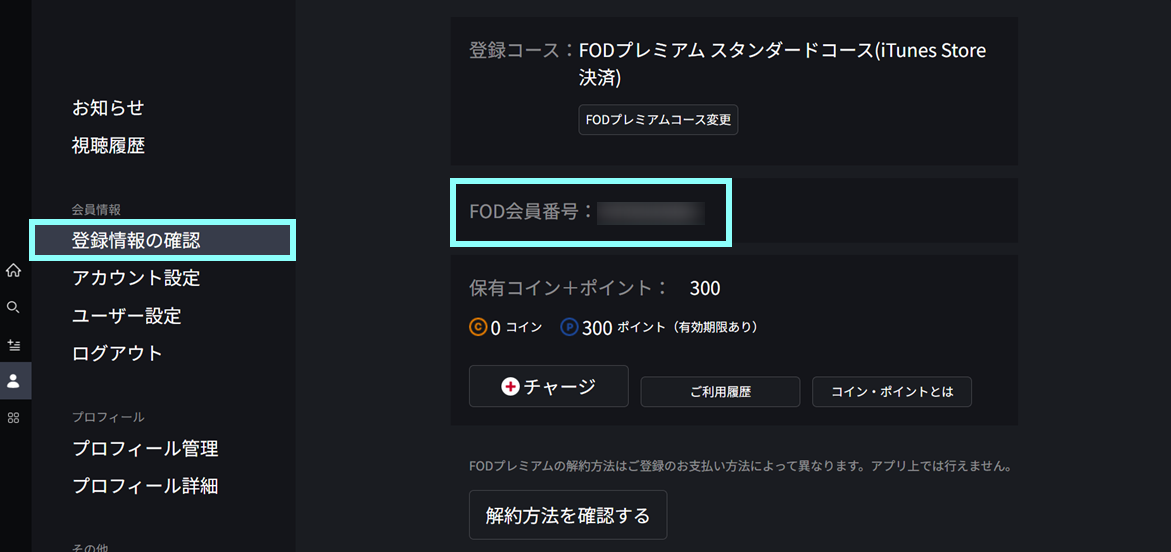Go to ユーザー設定 user settings

(x=126, y=316)
